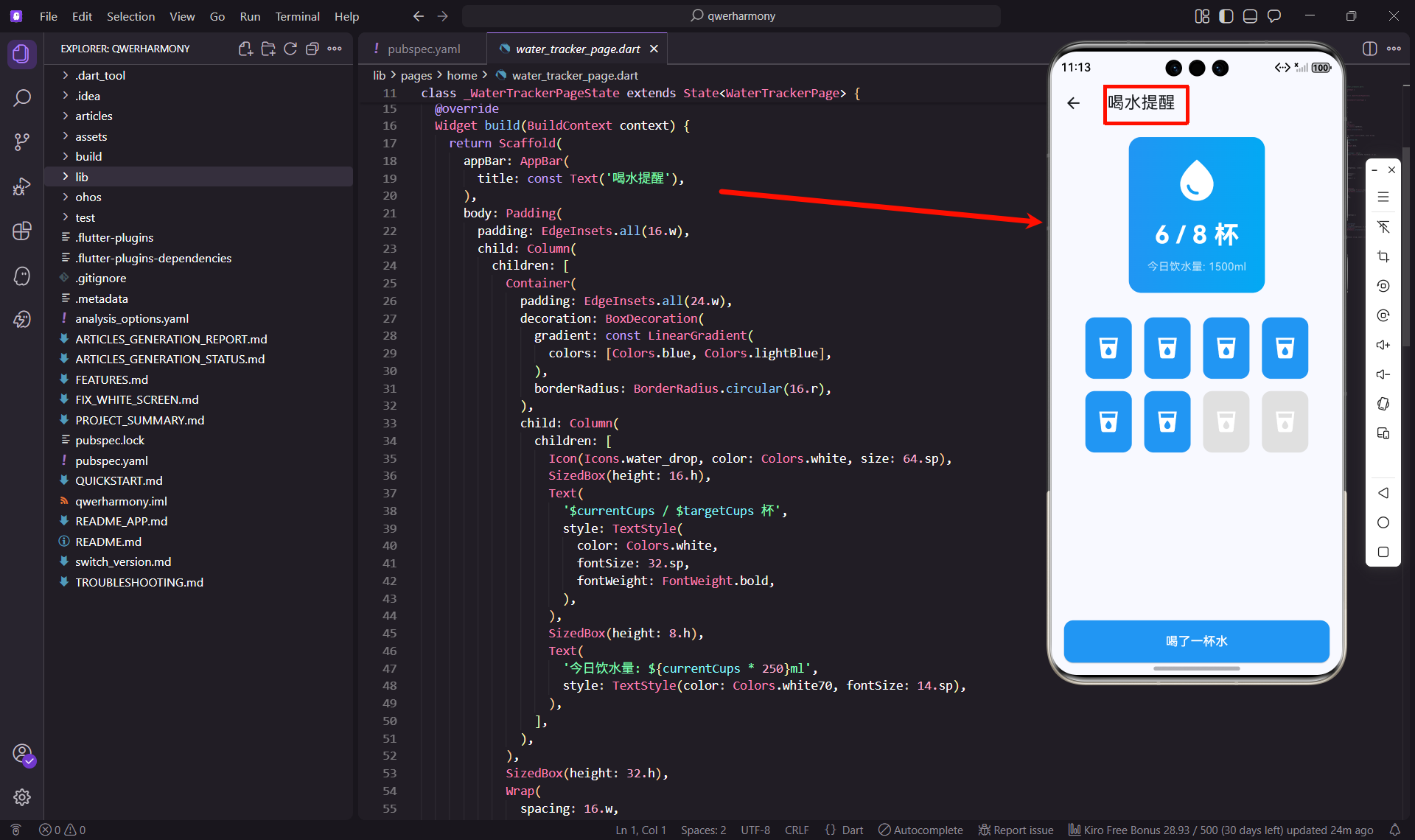Open Source Control view
The height and width of the screenshot is (840, 1415).
tap(22, 141)
